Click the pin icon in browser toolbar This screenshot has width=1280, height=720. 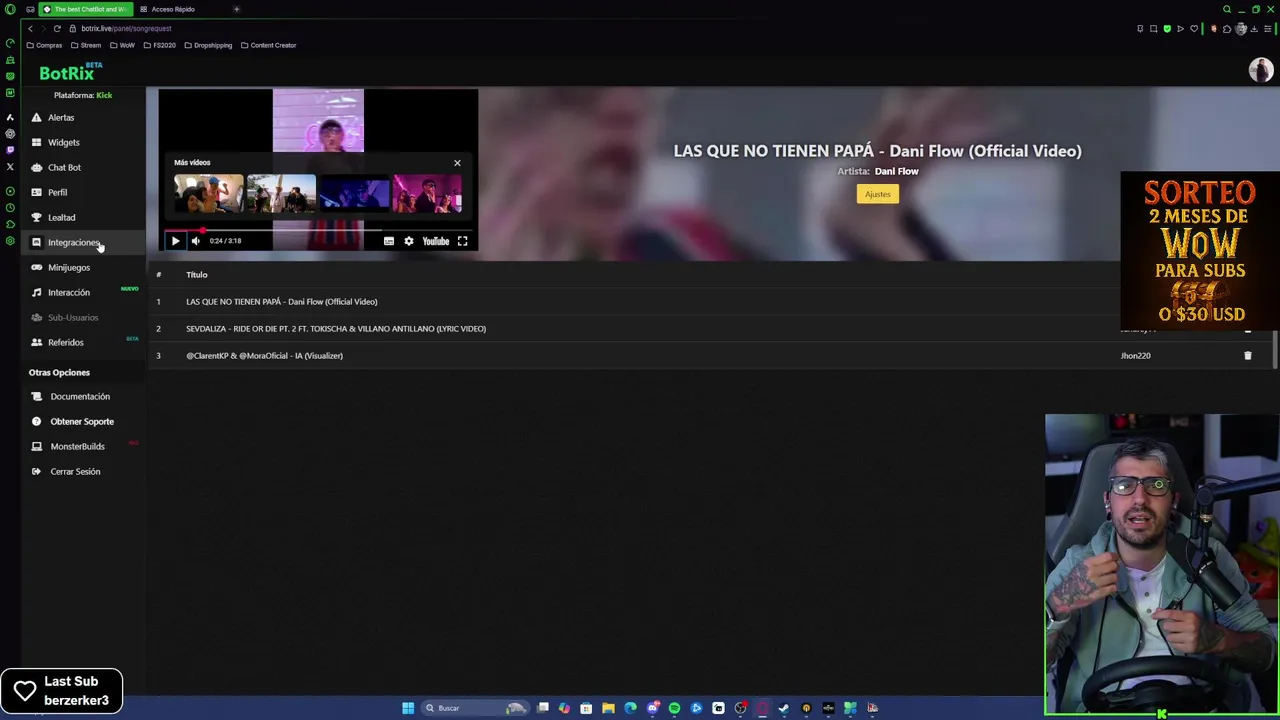tap(1140, 28)
